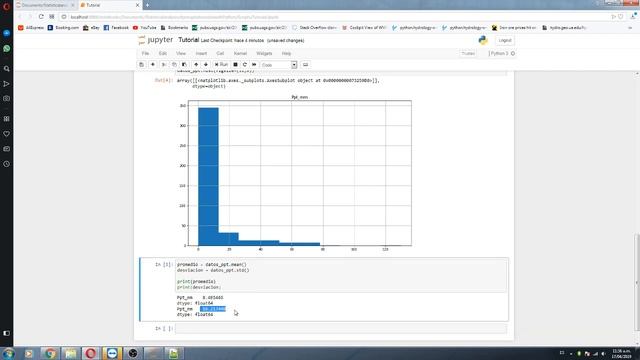Screen dimensions: 640x360
Task: Insert a cell below with the plus icon
Action: pos(153,64)
